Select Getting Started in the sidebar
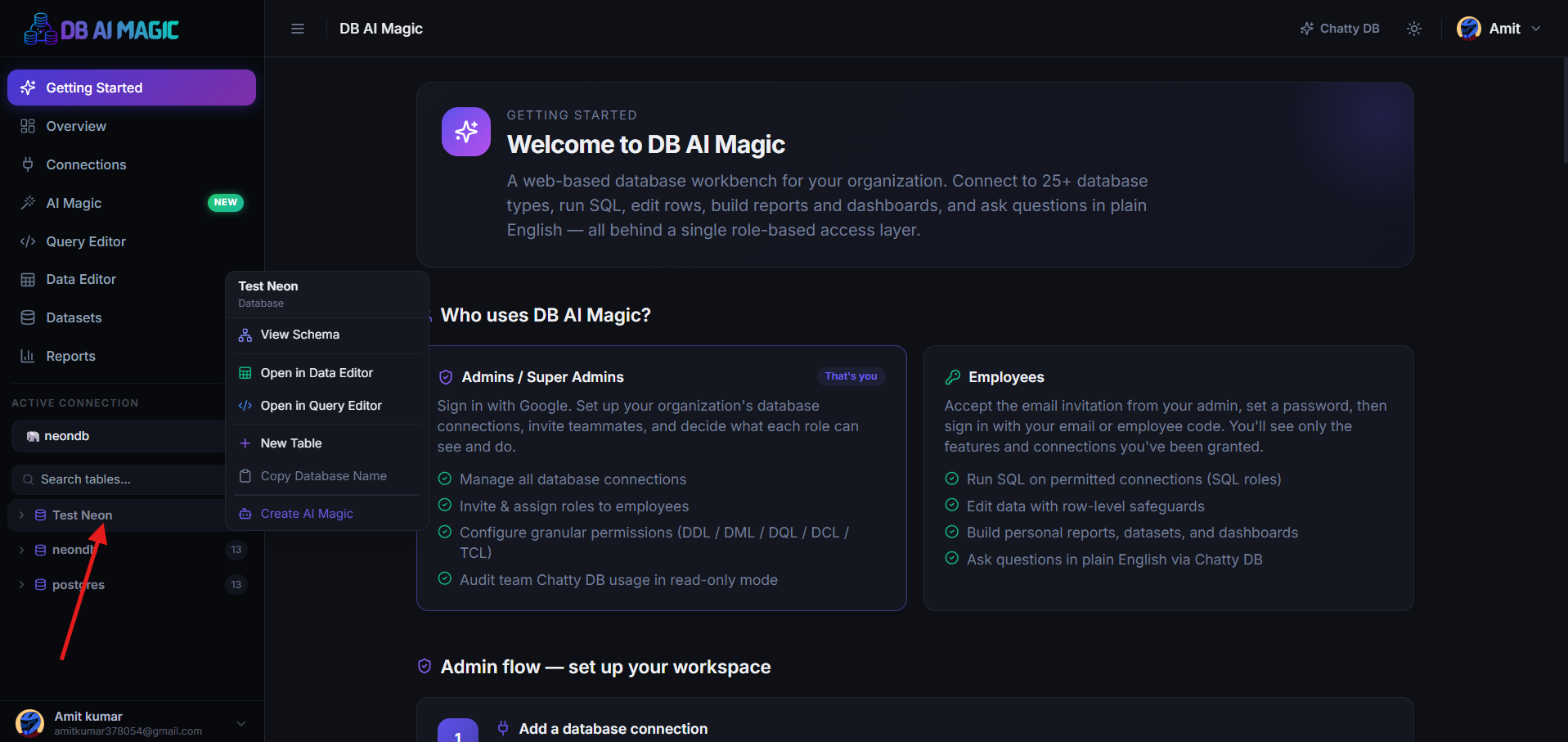Image resolution: width=1568 pixels, height=742 pixels. (132, 88)
